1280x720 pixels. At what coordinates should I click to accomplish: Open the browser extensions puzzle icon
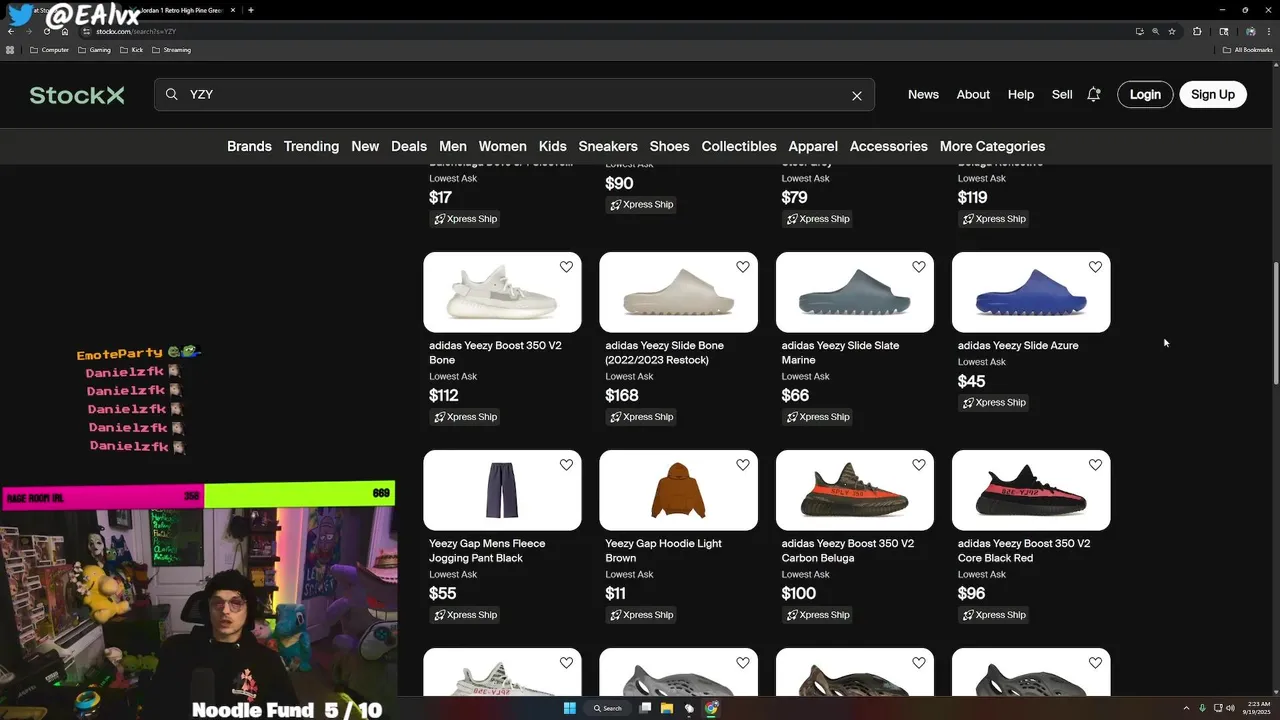click(x=1197, y=31)
